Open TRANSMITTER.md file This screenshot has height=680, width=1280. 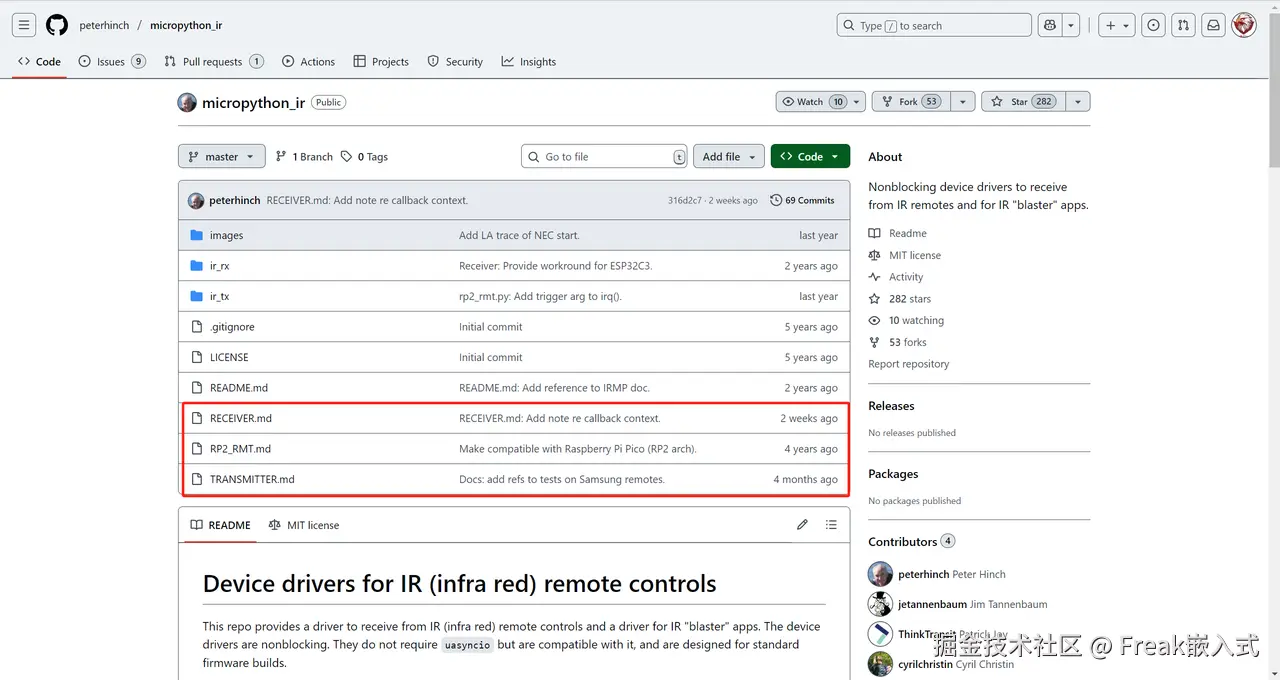pos(252,479)
